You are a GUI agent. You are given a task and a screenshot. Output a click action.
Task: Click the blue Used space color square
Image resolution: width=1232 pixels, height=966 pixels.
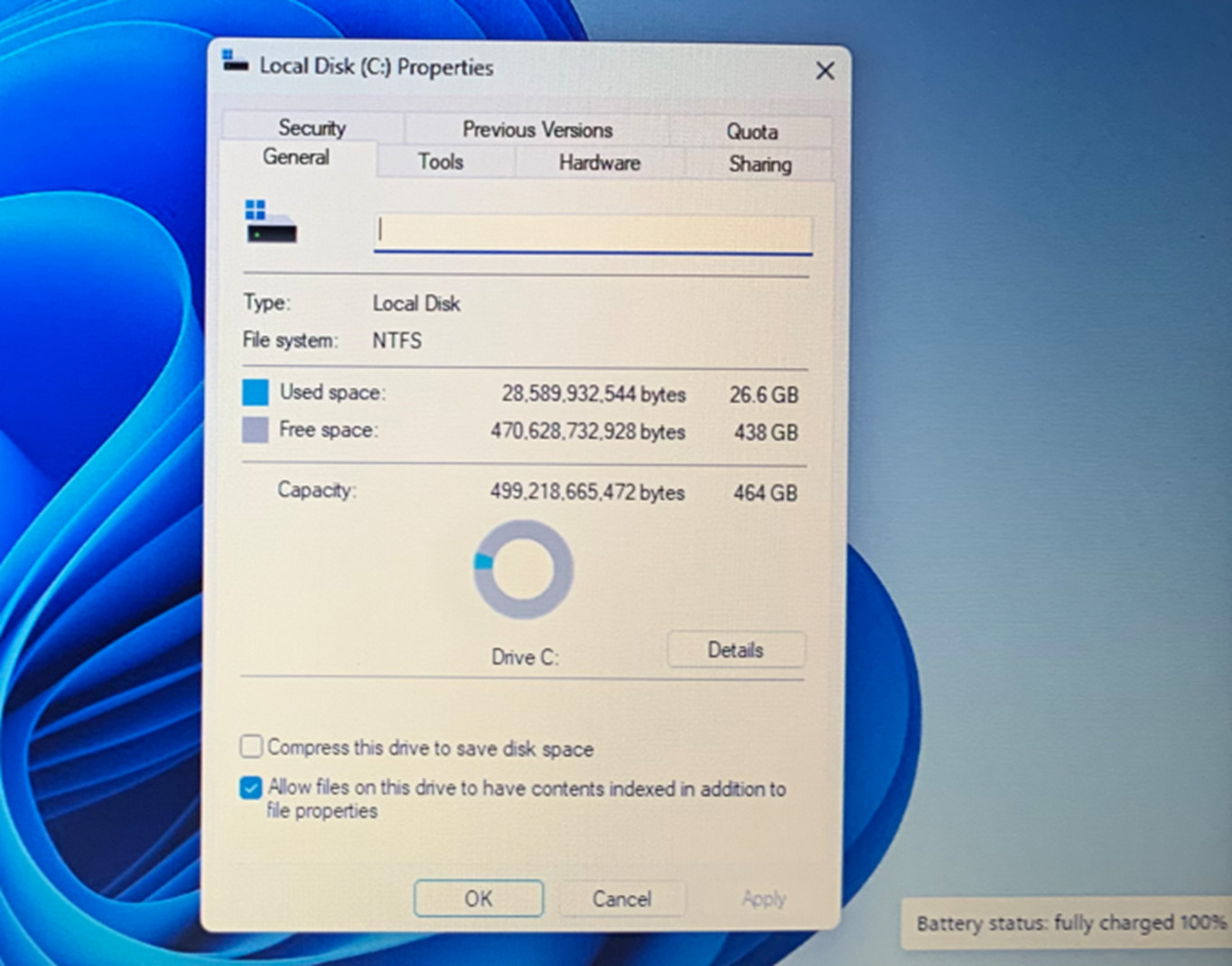point(256,393)
